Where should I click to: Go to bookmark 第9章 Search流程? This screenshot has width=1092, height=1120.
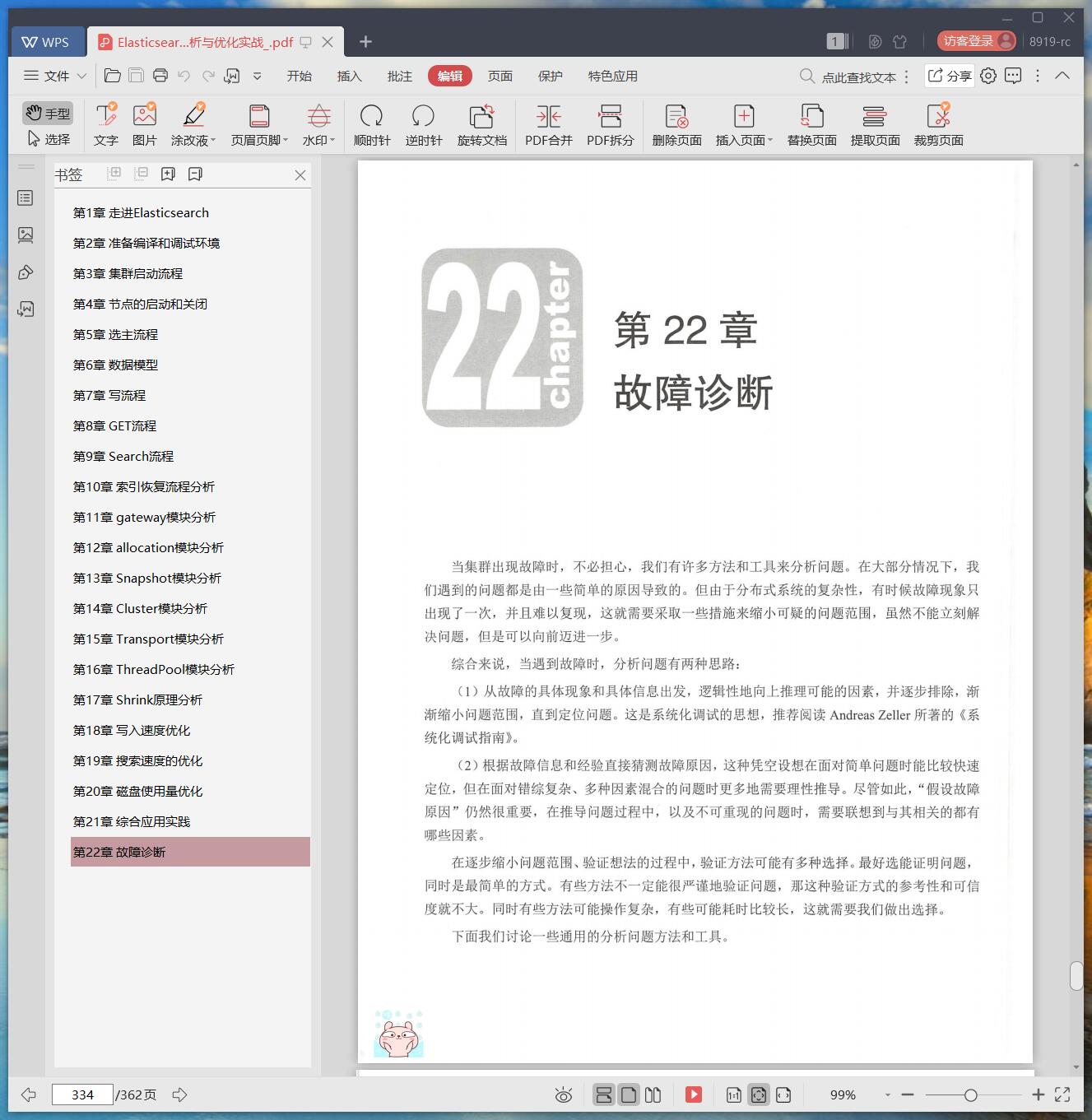pyautogui.click(x=123, y=456)
